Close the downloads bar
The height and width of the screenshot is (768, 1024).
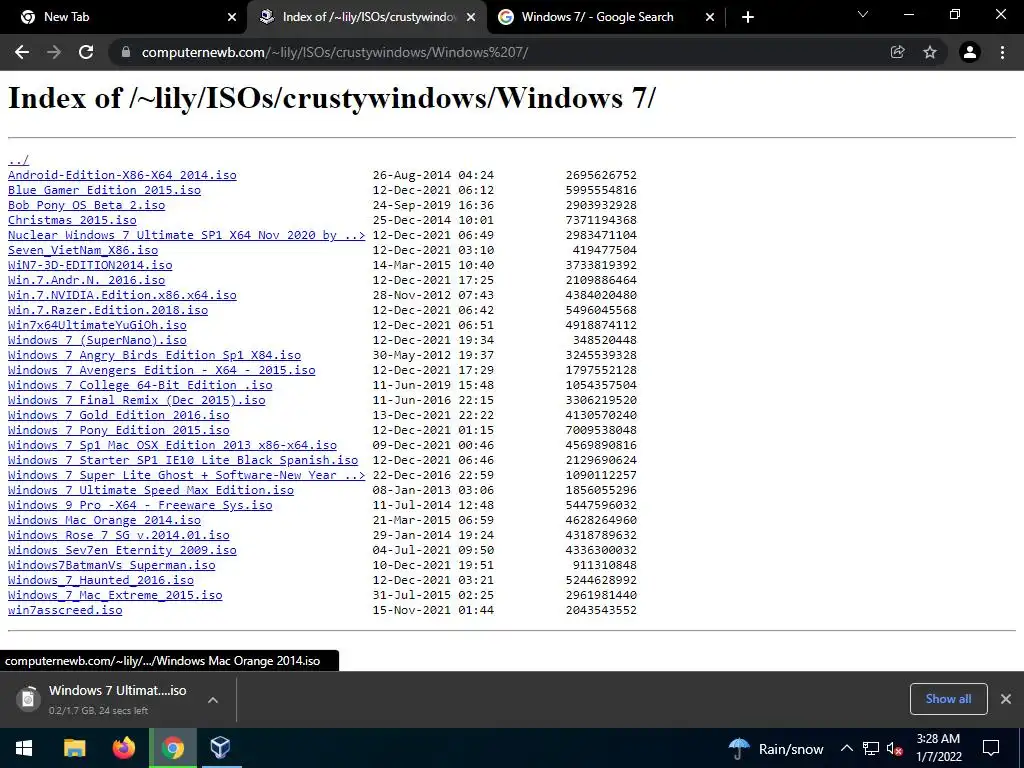tap(1006, 699)
